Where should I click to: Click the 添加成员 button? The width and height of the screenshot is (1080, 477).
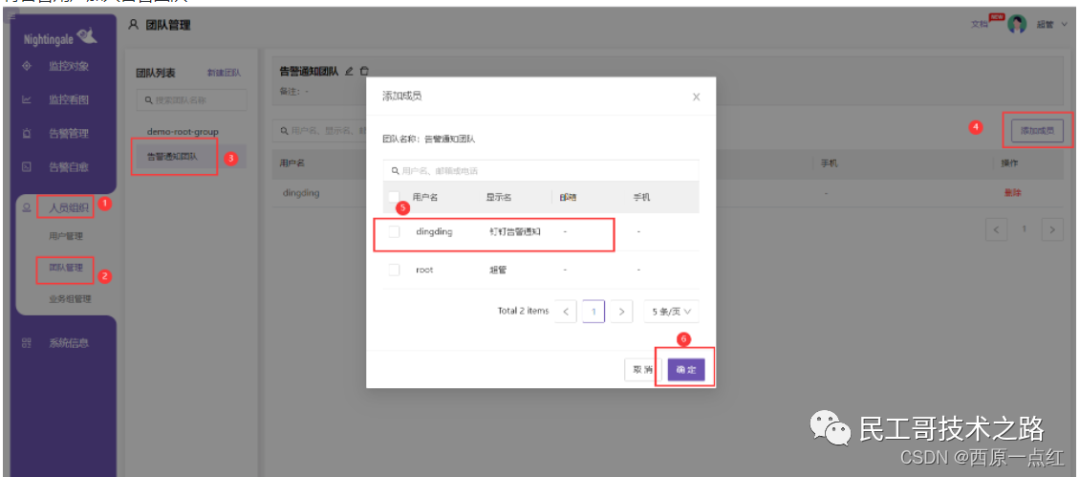[x=1037, y=130]
